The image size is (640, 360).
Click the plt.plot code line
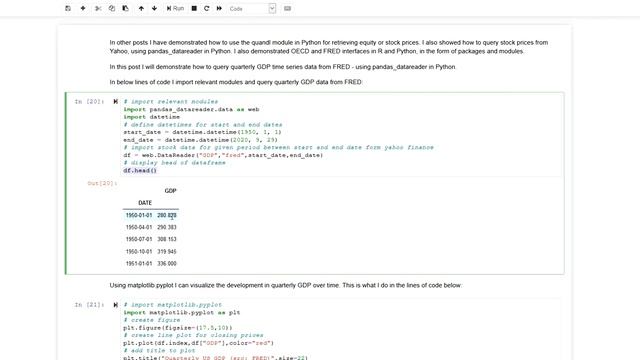[198, 343]
